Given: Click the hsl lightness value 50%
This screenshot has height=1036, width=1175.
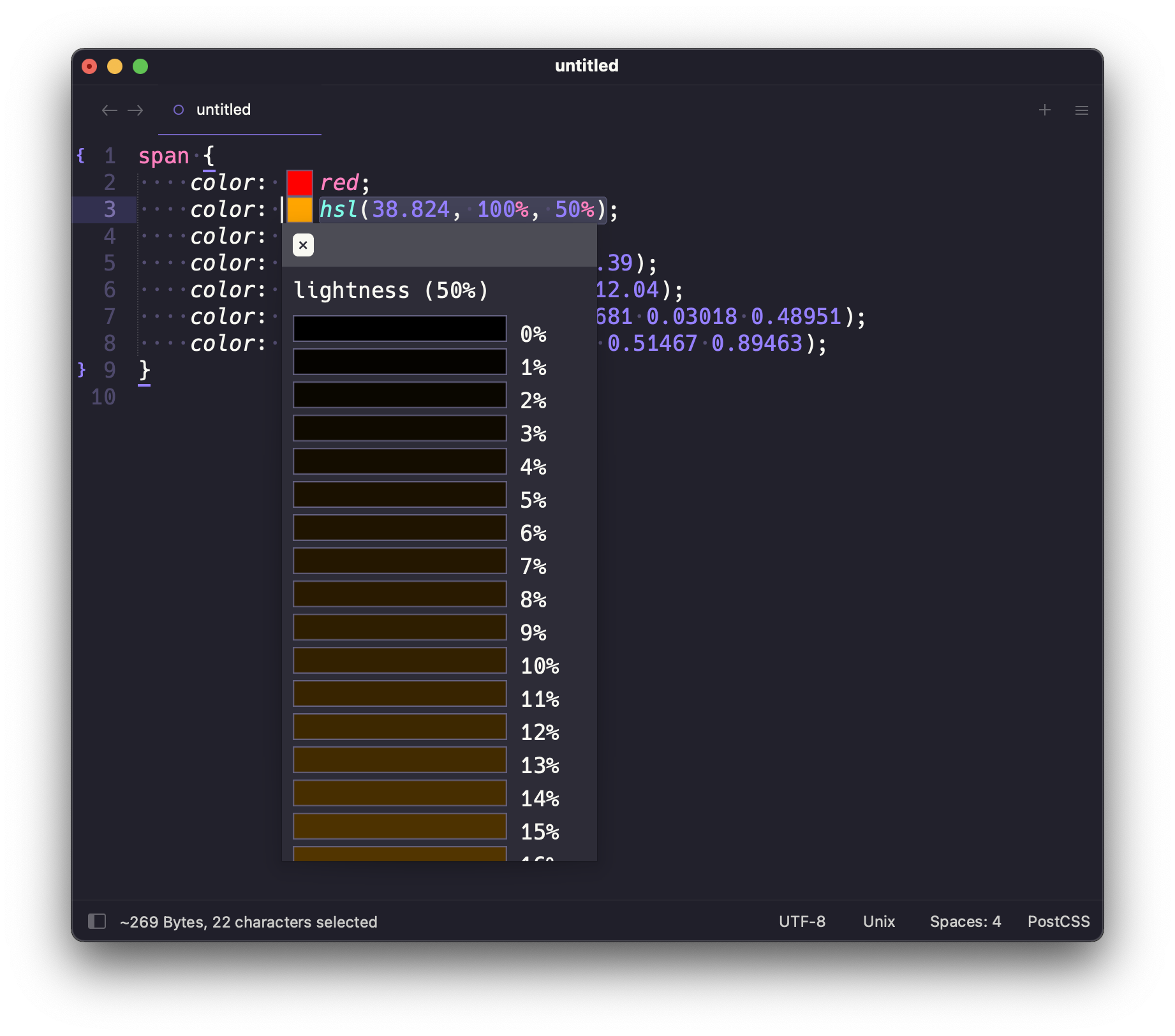Looking at the screenshot, I should point(574,209).
